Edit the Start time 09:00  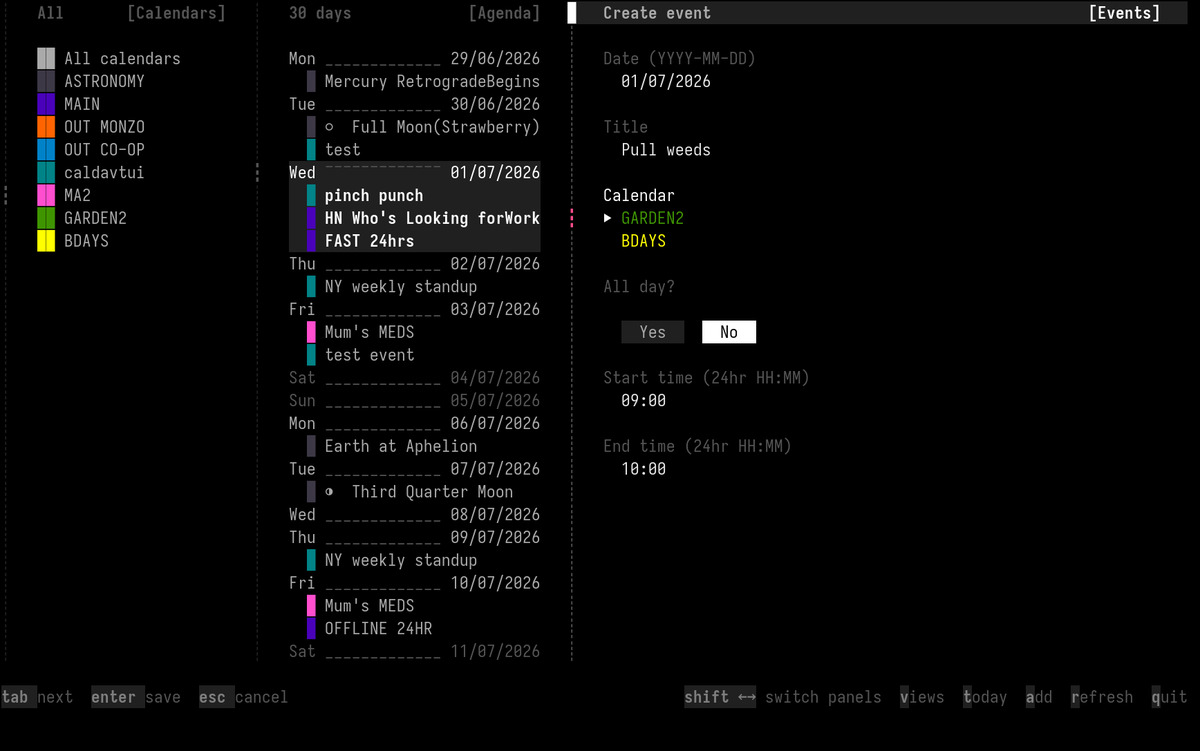[643, 401]
